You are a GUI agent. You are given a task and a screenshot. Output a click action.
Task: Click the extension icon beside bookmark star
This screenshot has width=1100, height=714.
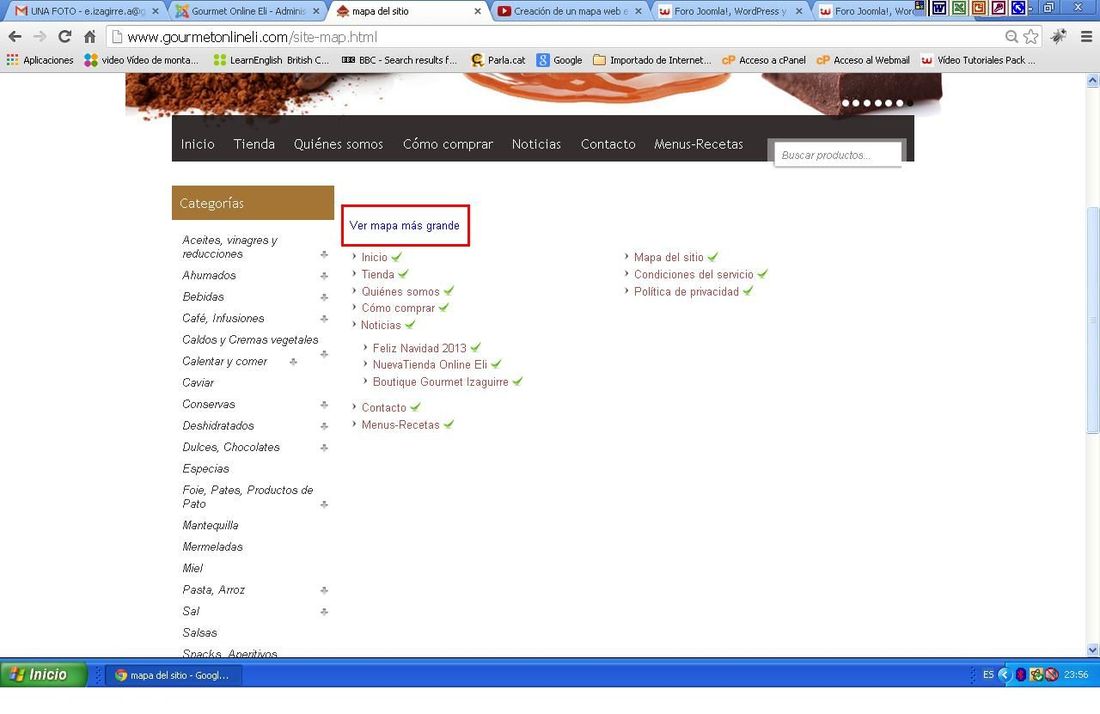pos(1059,36)
